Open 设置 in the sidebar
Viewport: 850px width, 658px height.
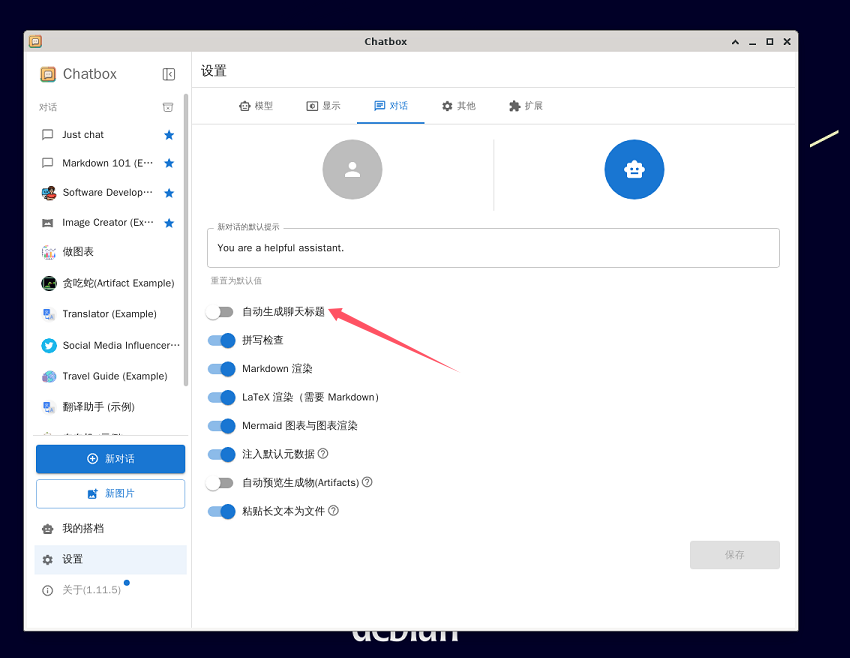pos(111,559)
